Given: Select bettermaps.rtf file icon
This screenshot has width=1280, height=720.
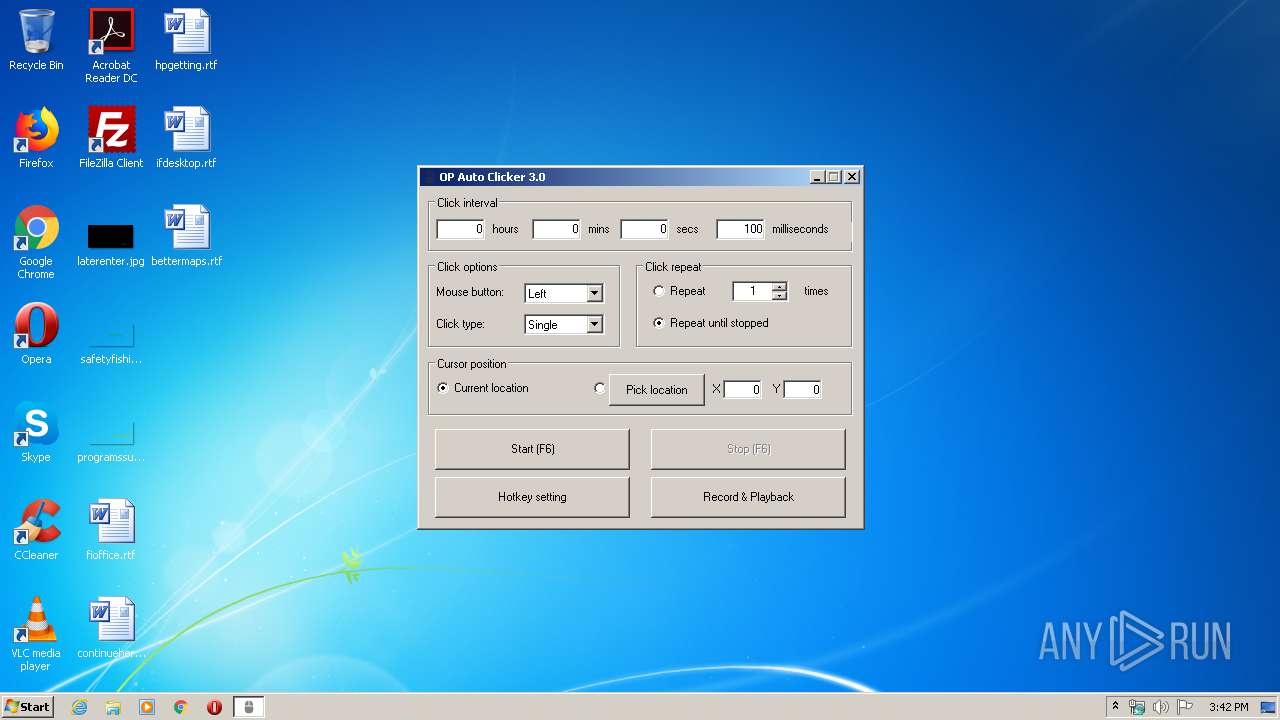Looking at the screenshot, I should pyautogui.click(x=186, y=236).
